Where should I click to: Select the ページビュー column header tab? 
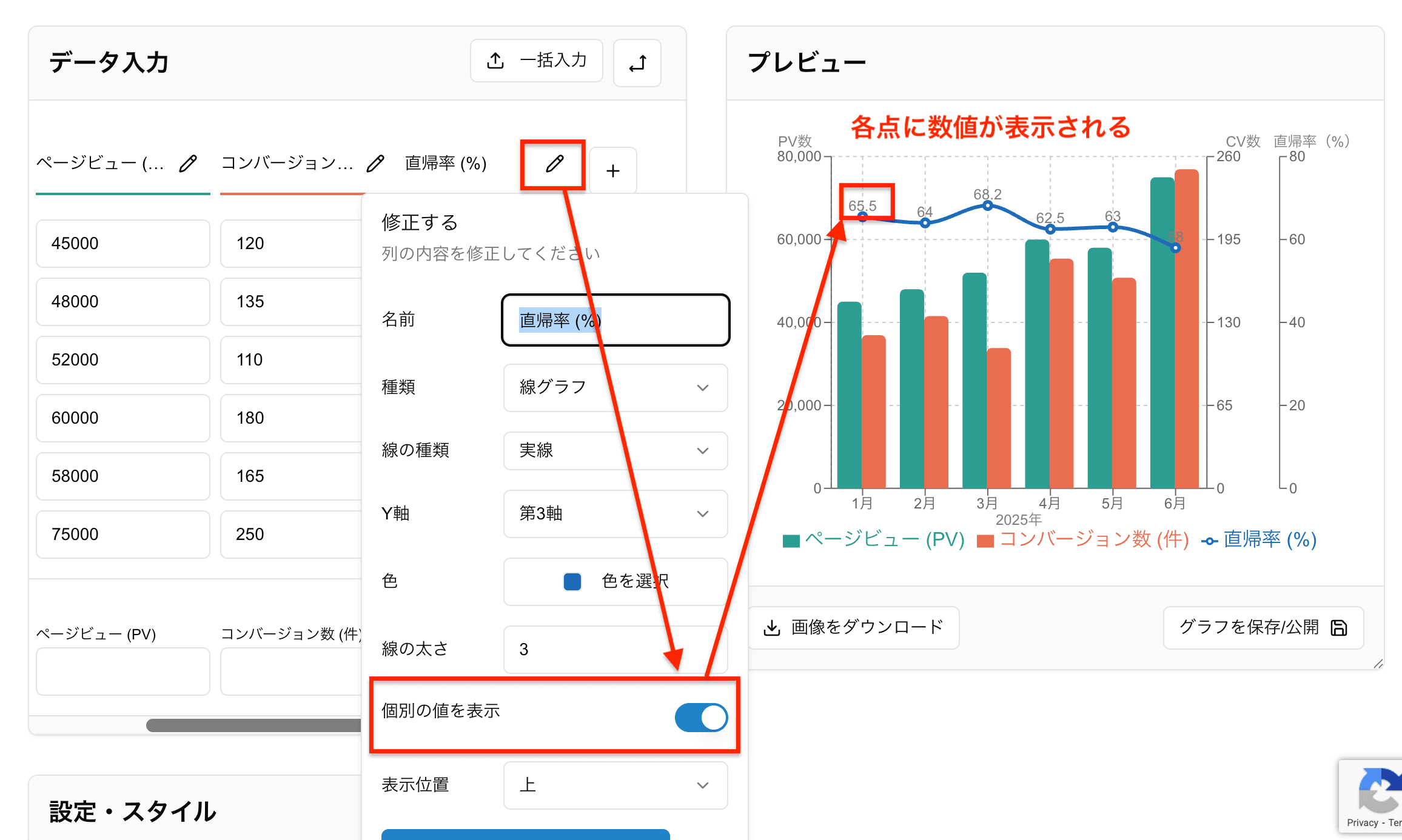point(100,162)
